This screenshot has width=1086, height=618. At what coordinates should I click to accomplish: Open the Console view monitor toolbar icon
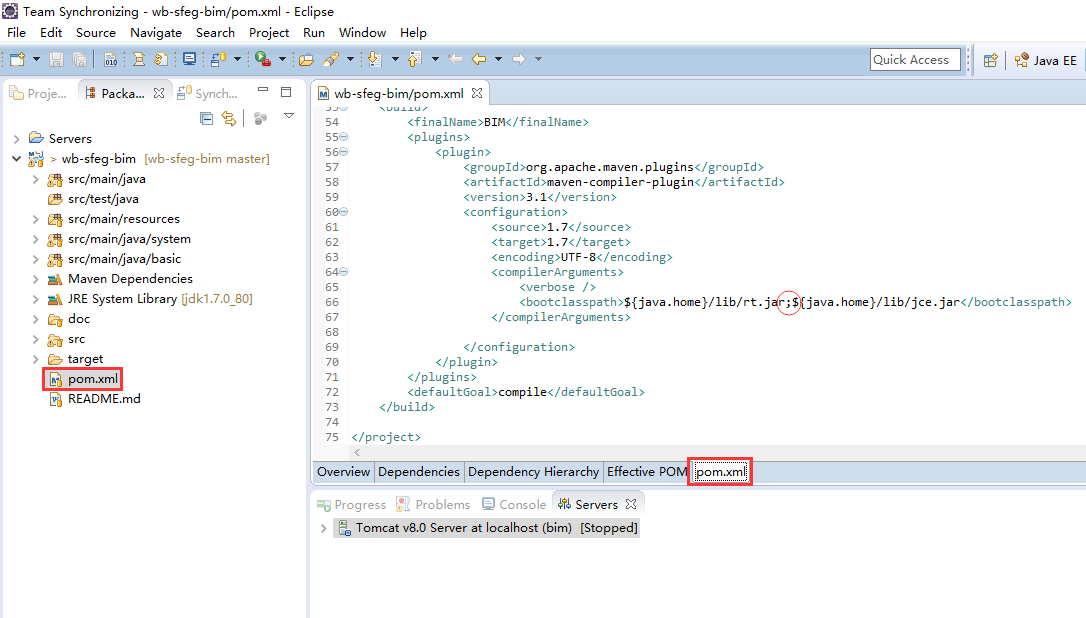point(189,60)
